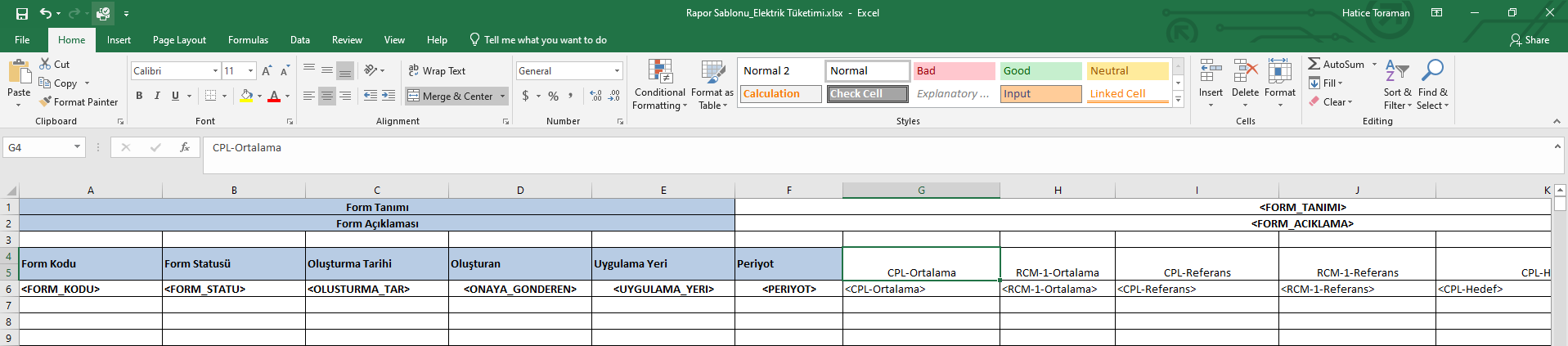
Task: Open the Formulas ribbon tab
Action: (248, 40)
